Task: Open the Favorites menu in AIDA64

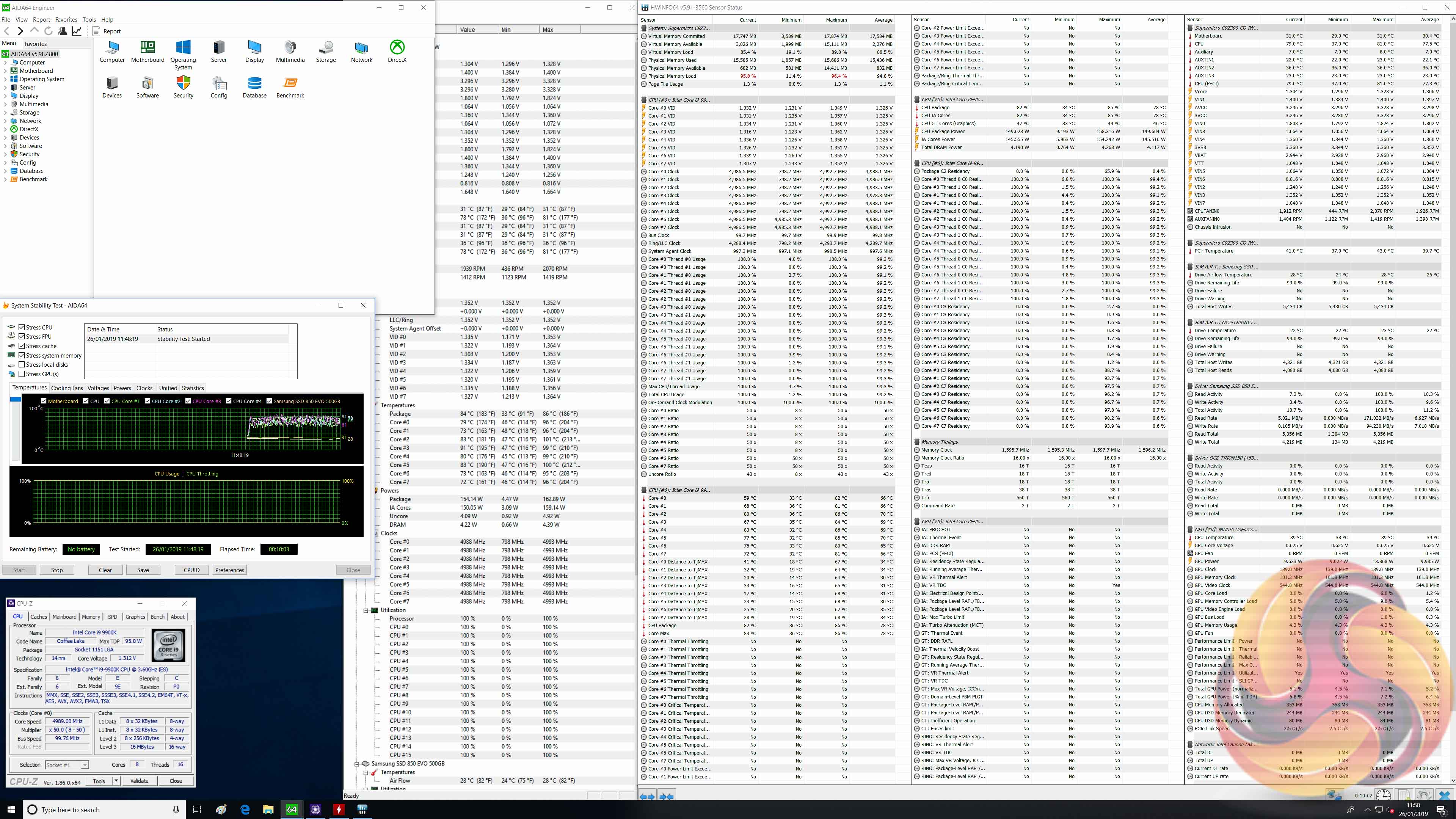Action: (66, 19)
